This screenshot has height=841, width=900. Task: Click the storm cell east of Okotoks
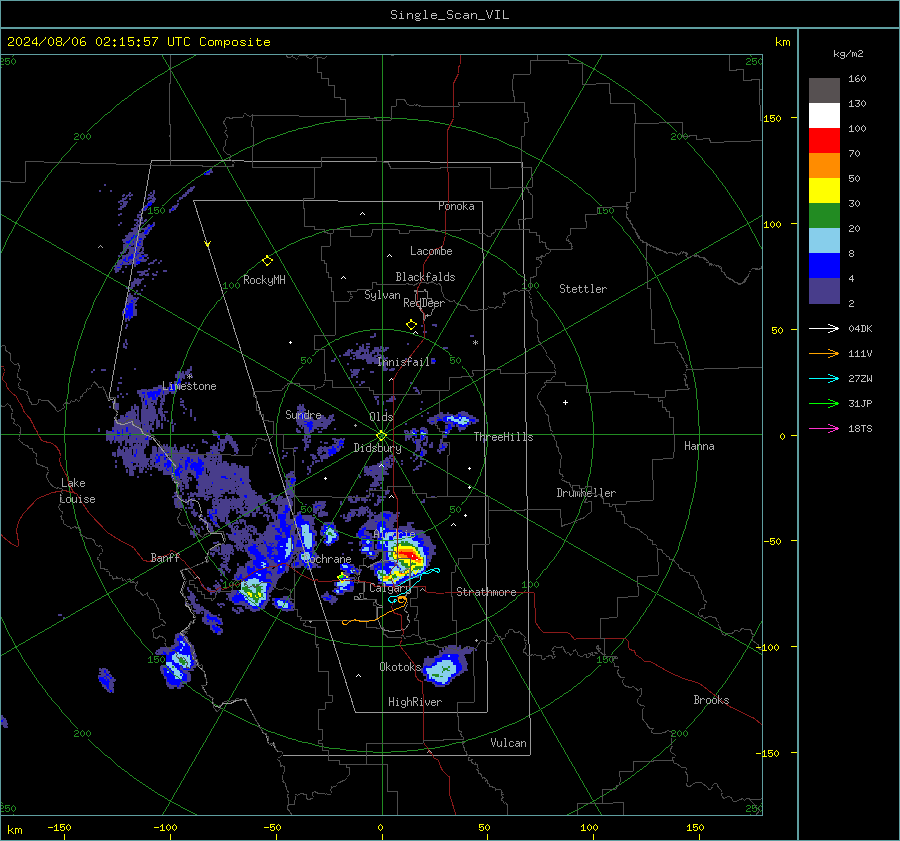click(x=444, y=668)
